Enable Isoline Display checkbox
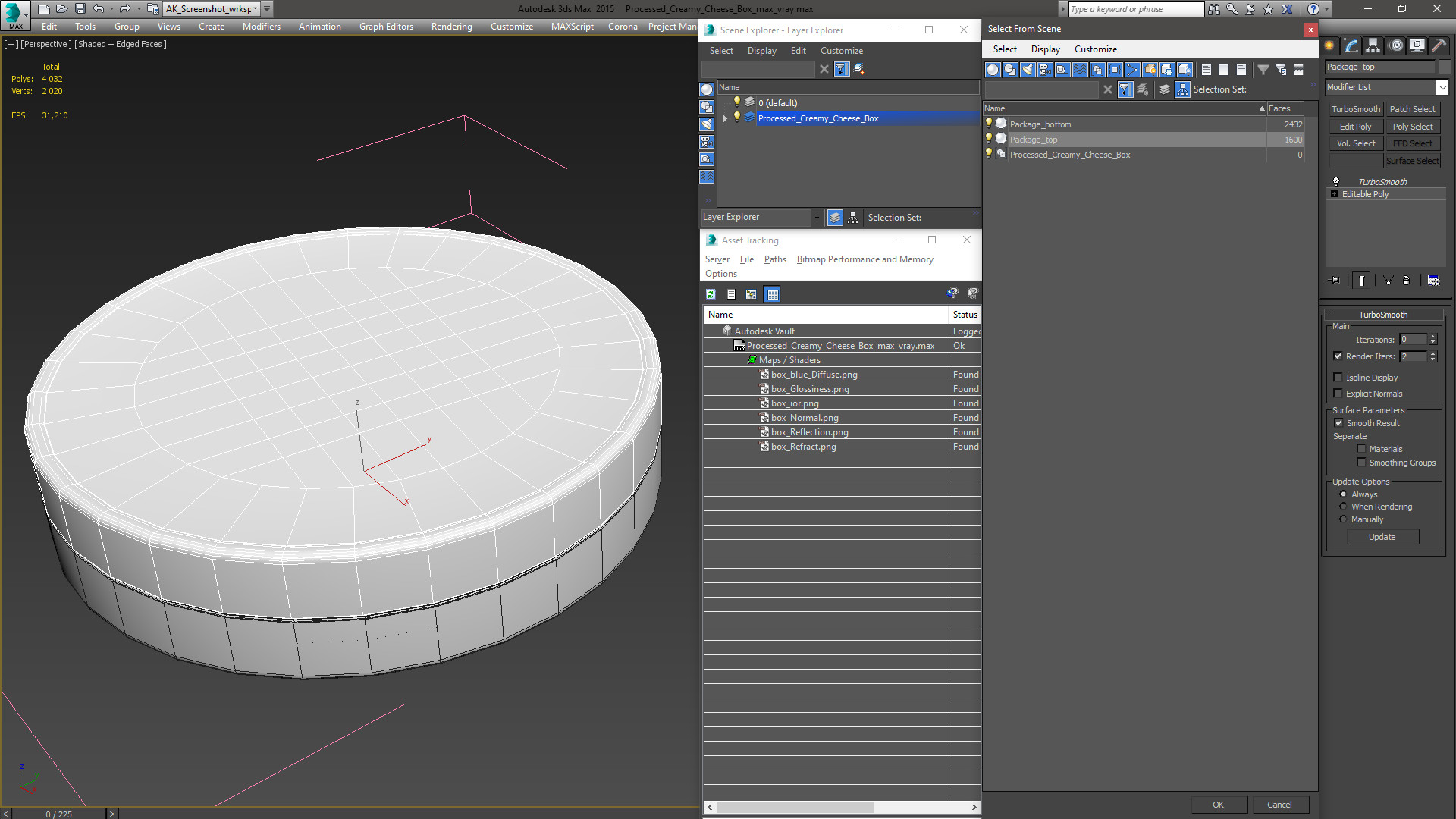The width and height of the screenshot is (1456, 819). [1338, 378]
